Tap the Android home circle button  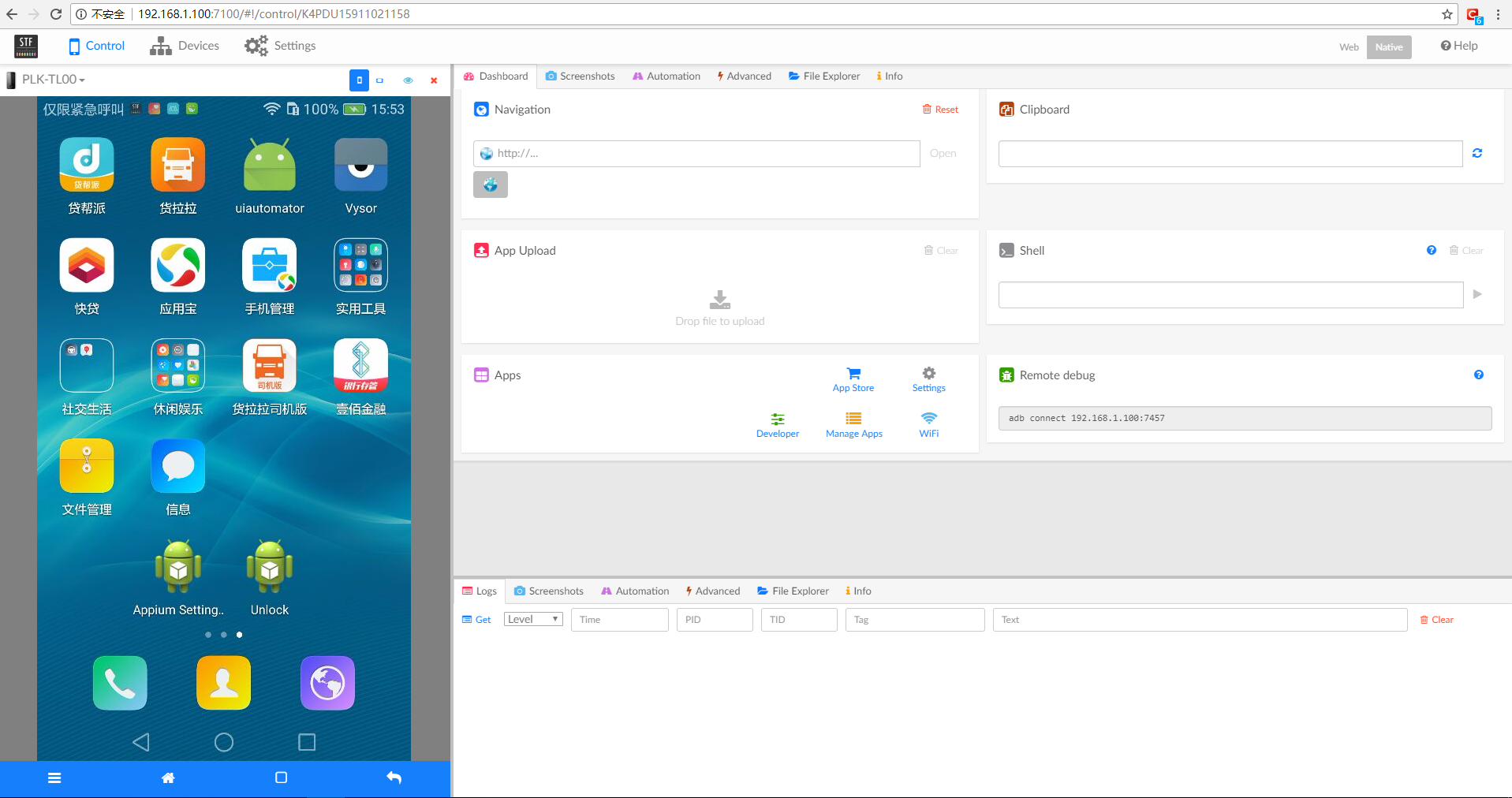[x=224, y=742]
